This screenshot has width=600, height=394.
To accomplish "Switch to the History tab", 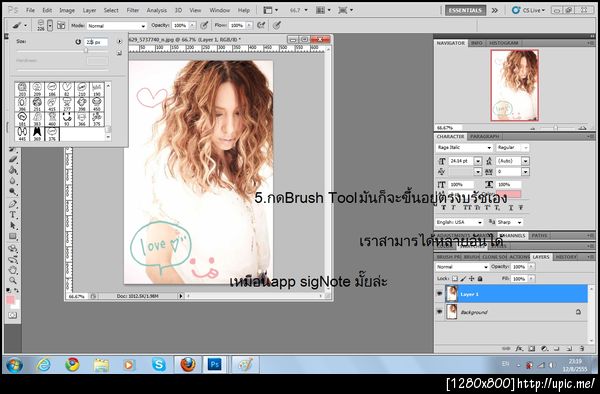I will (566, 257).
